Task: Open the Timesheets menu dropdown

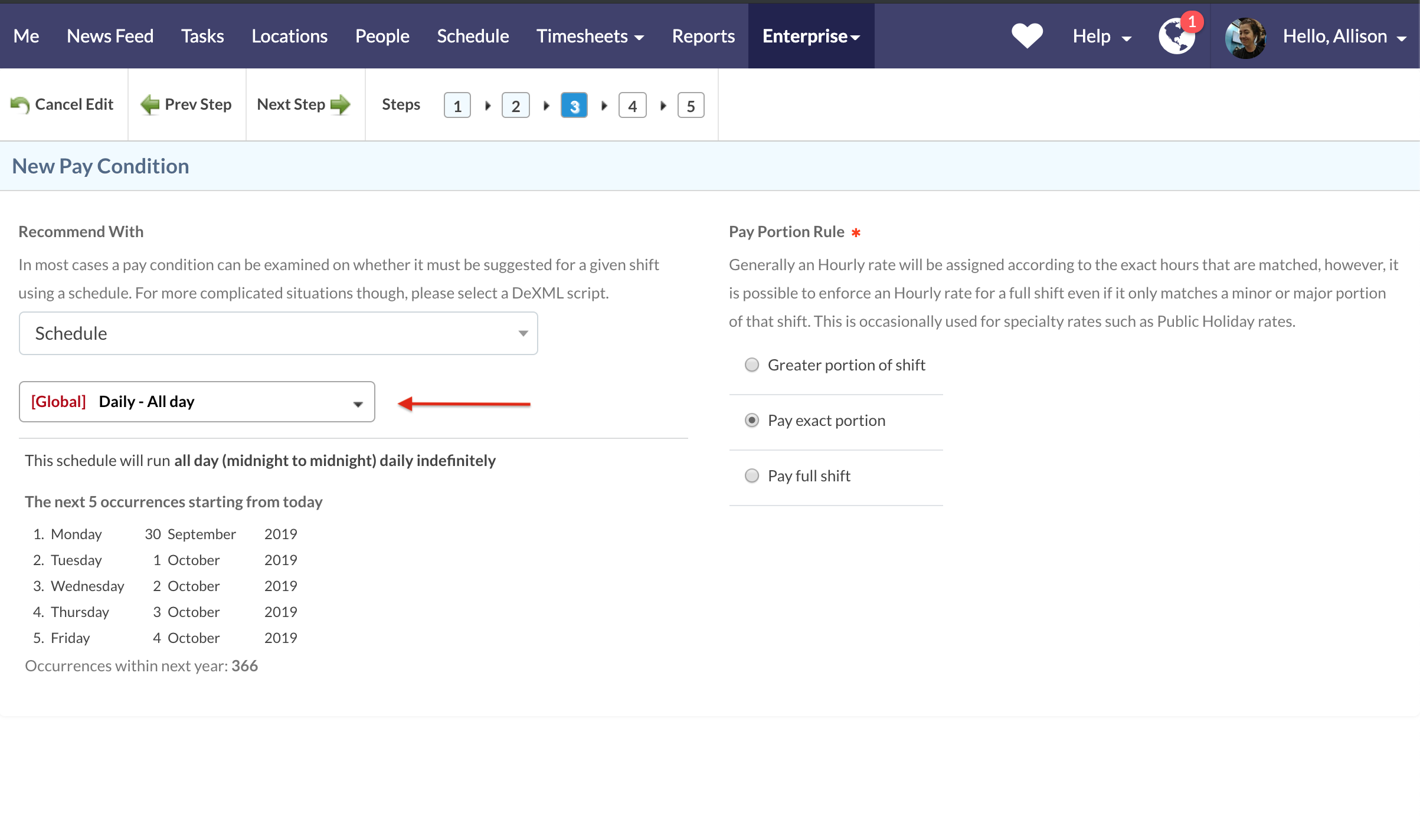Action: (590, 36)
